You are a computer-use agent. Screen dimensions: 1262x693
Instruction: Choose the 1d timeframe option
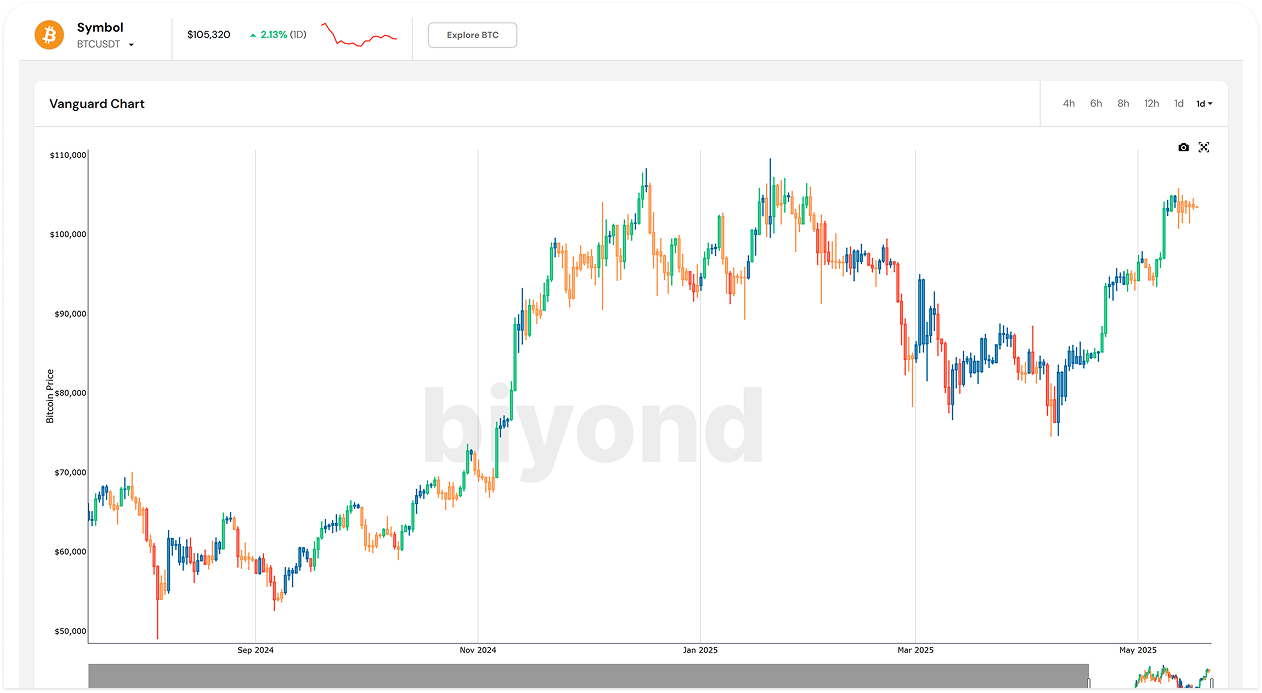coord(1179,104)
